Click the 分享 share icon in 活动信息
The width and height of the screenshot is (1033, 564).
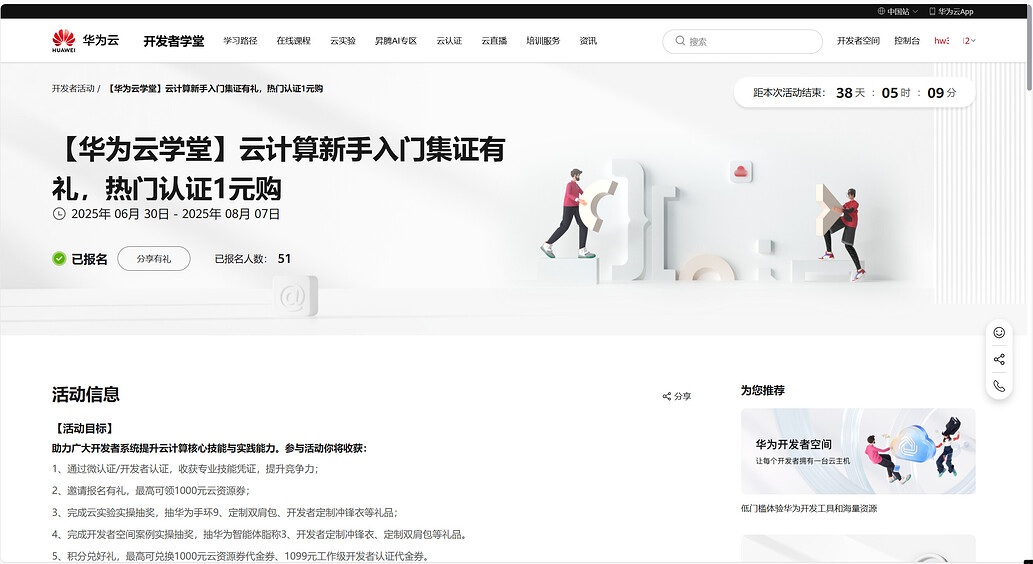click(666, 397)
